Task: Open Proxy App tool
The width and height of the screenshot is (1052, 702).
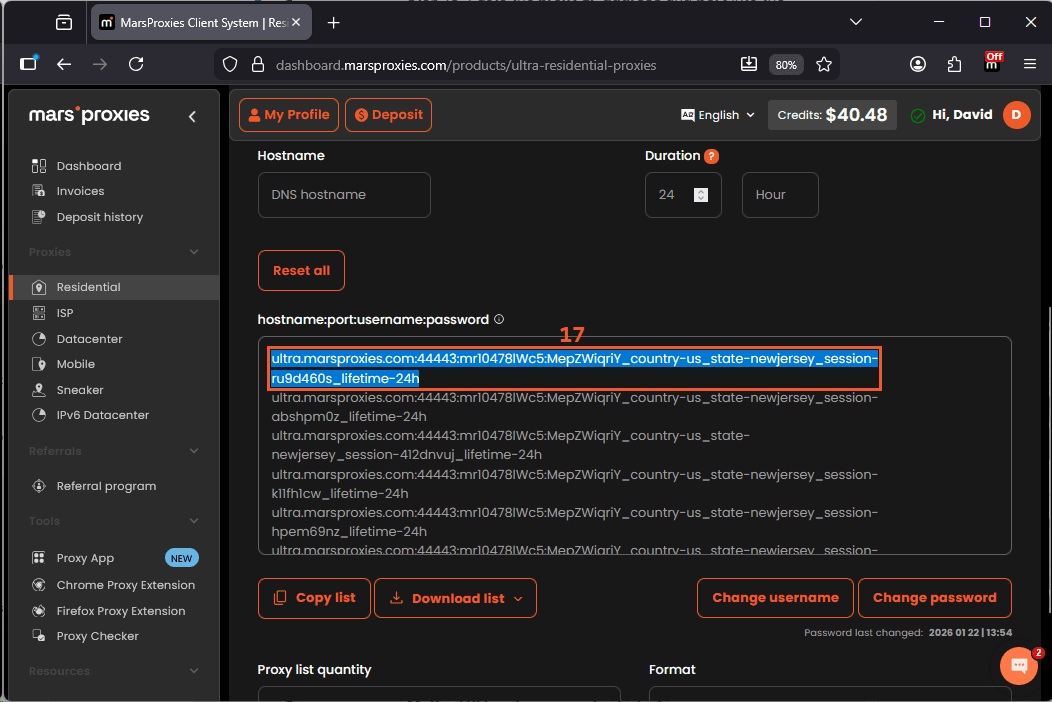Action: click(x=85, y=558)
